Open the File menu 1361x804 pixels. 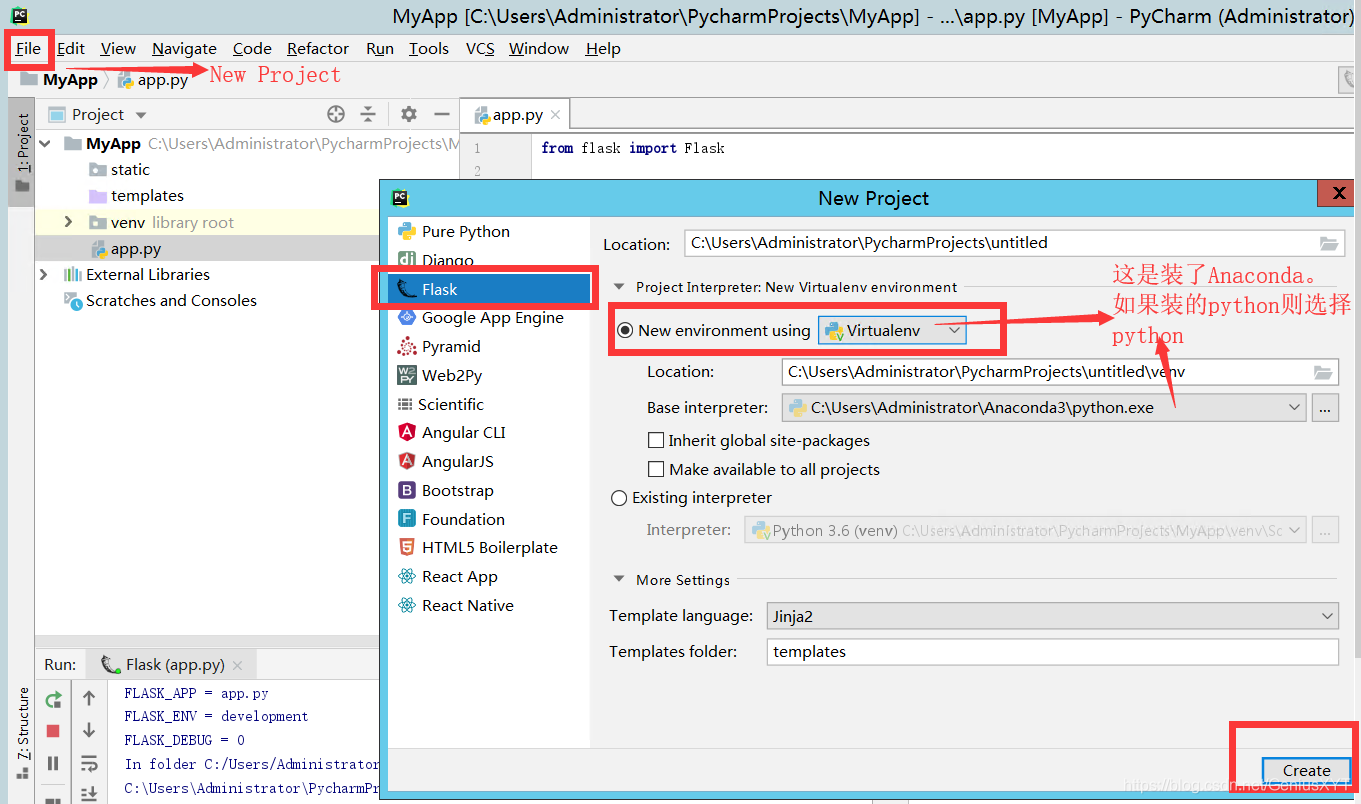coord(28,48)
